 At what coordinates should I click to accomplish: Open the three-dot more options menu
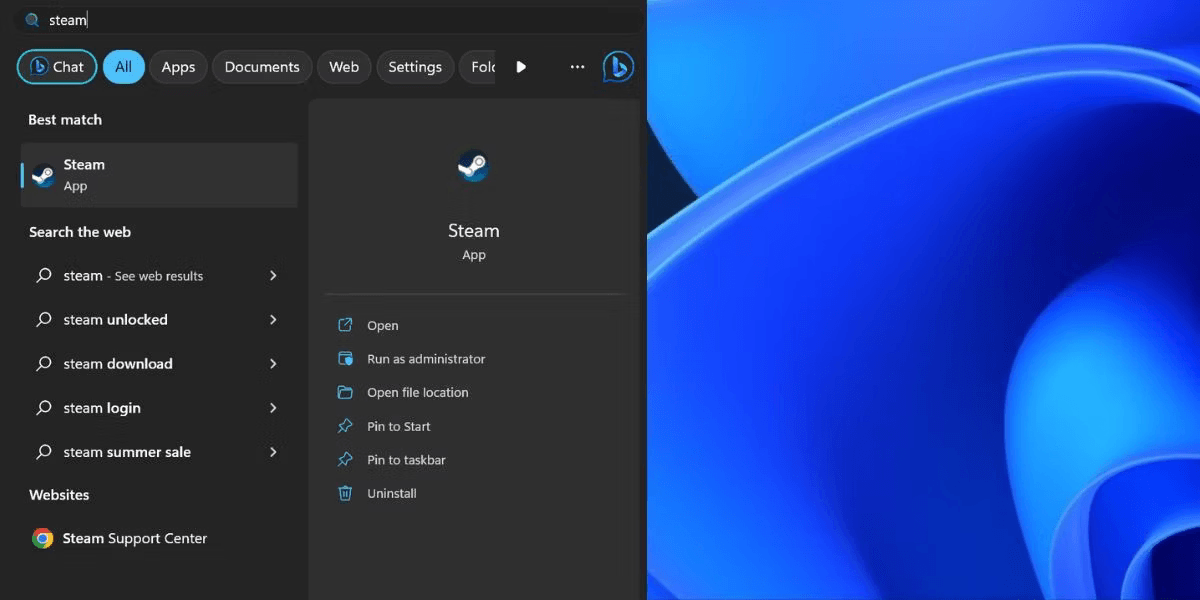pos(577,67)
